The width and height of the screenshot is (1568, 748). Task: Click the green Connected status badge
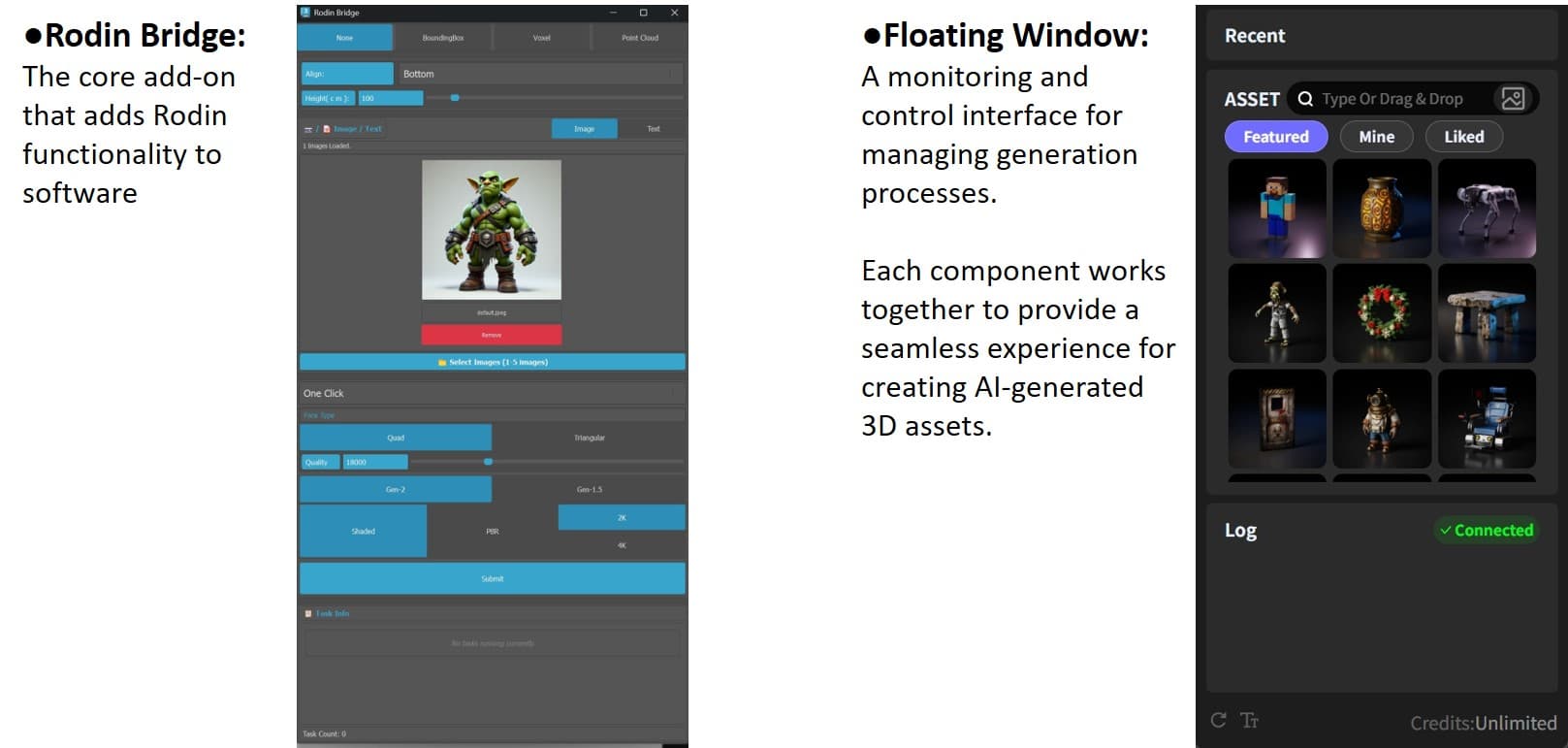(1487, 530)
